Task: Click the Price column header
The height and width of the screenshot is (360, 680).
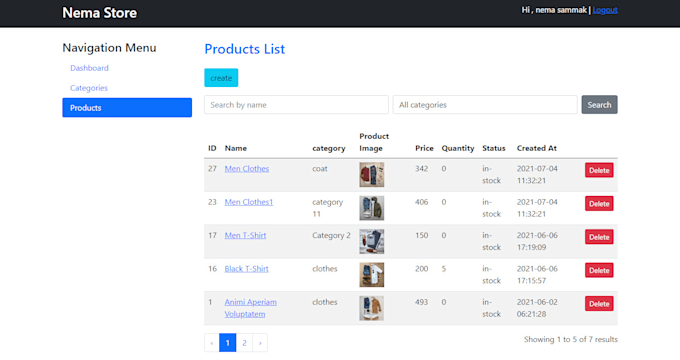Action: (424, 148)
